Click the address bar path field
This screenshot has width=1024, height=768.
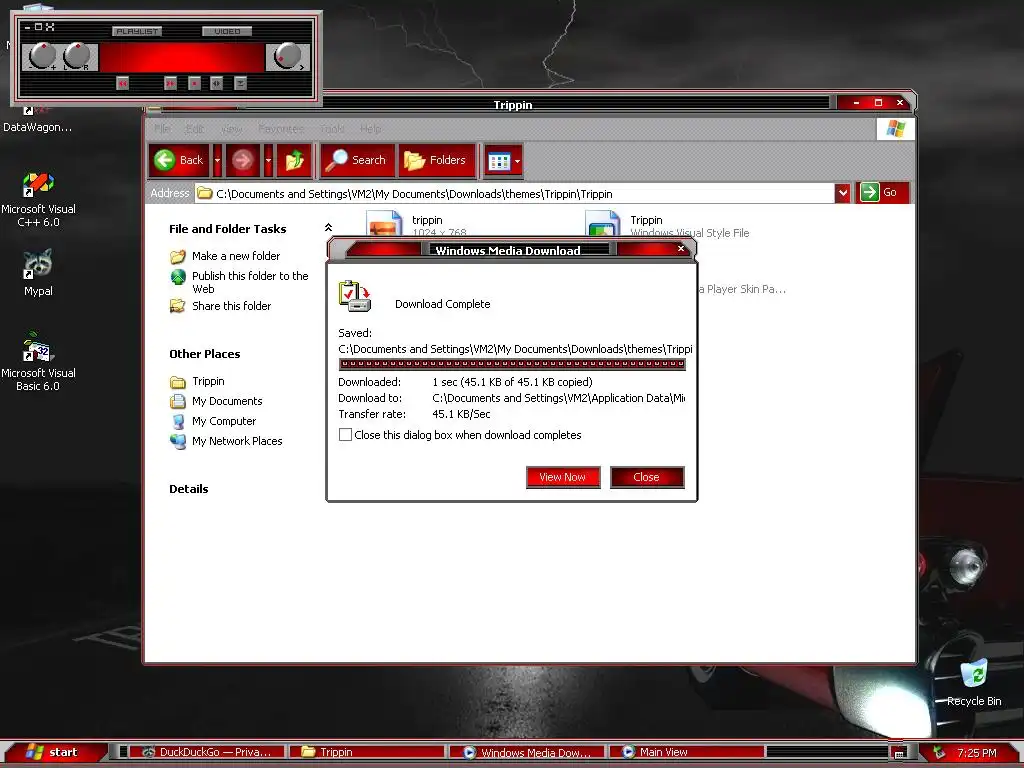pos(515,193)
